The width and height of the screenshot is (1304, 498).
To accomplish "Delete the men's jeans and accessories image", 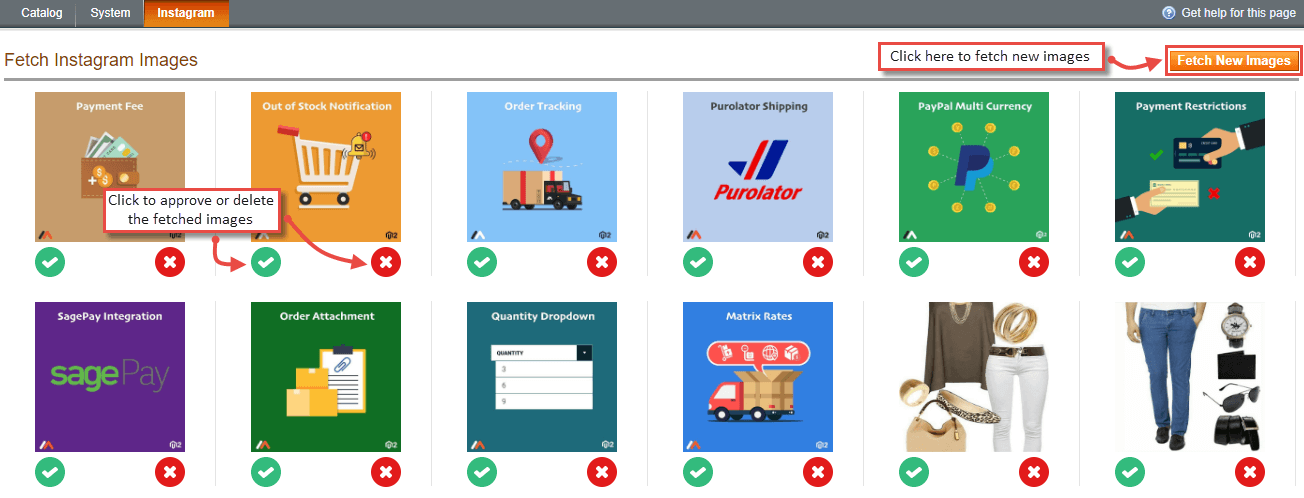I will (x=1250, y=472).
